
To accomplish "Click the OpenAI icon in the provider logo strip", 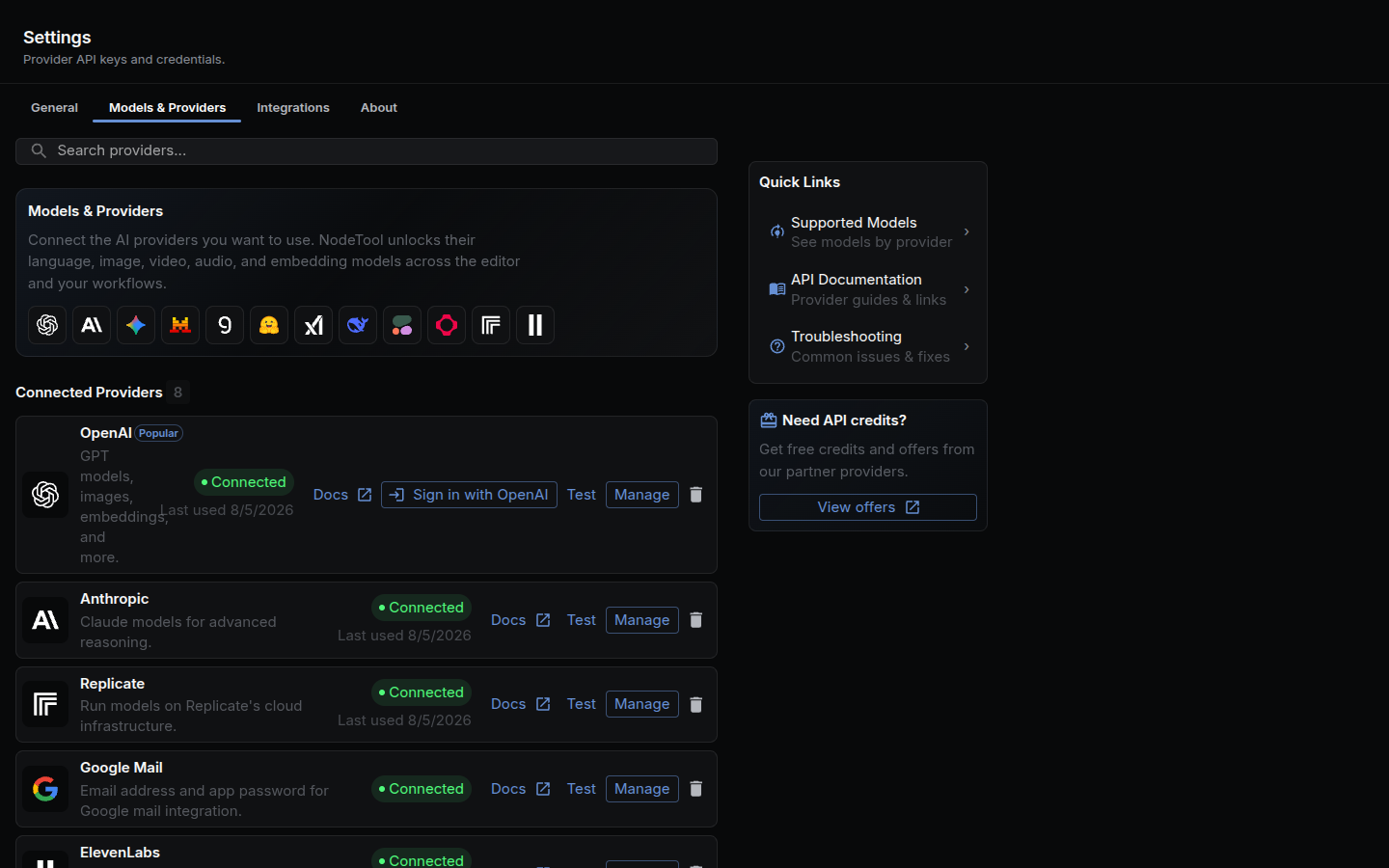I will coord(47,325).
